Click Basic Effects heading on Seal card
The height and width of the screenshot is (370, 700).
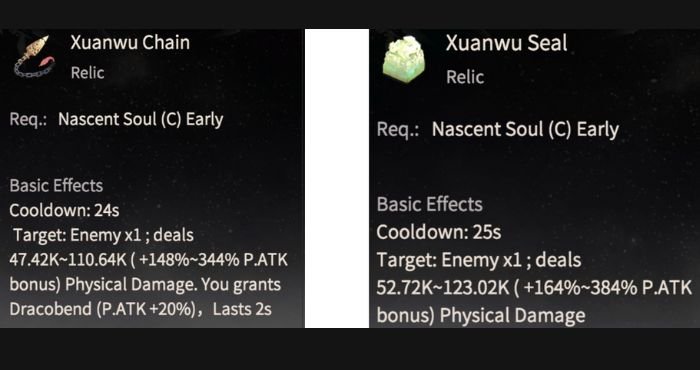(429, 204)
